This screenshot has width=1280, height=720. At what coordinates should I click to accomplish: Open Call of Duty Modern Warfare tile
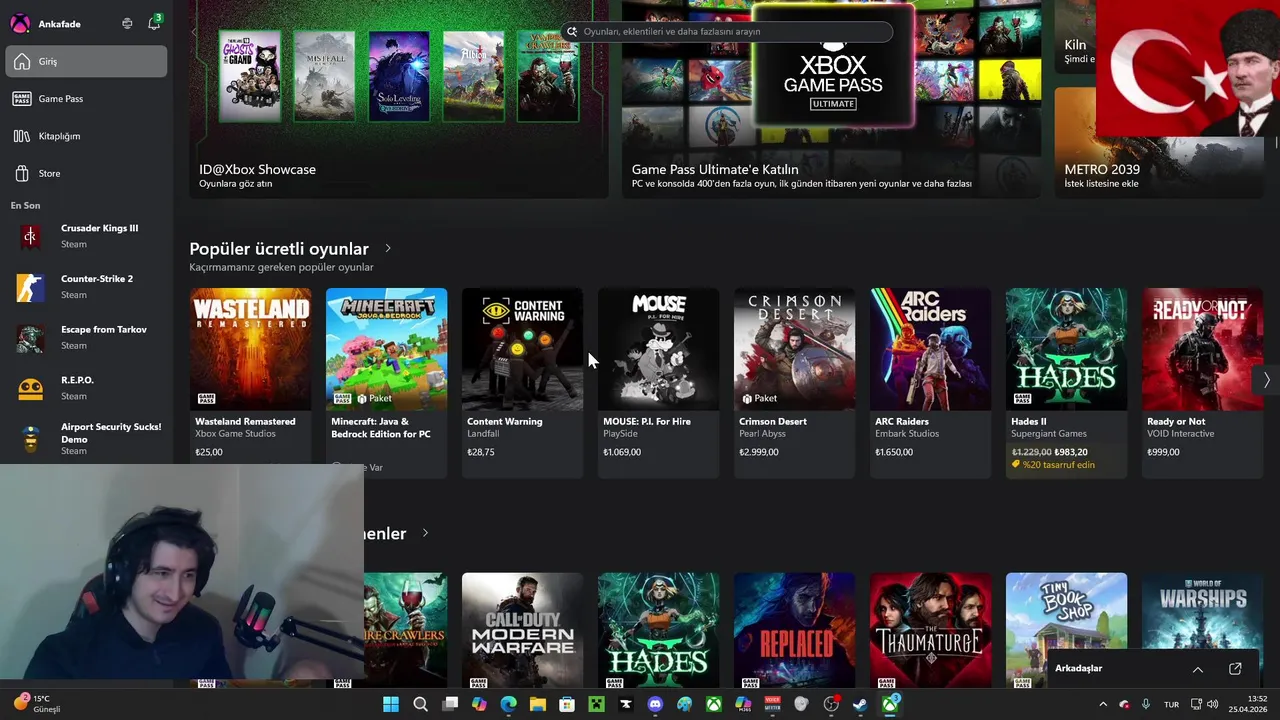522,630
